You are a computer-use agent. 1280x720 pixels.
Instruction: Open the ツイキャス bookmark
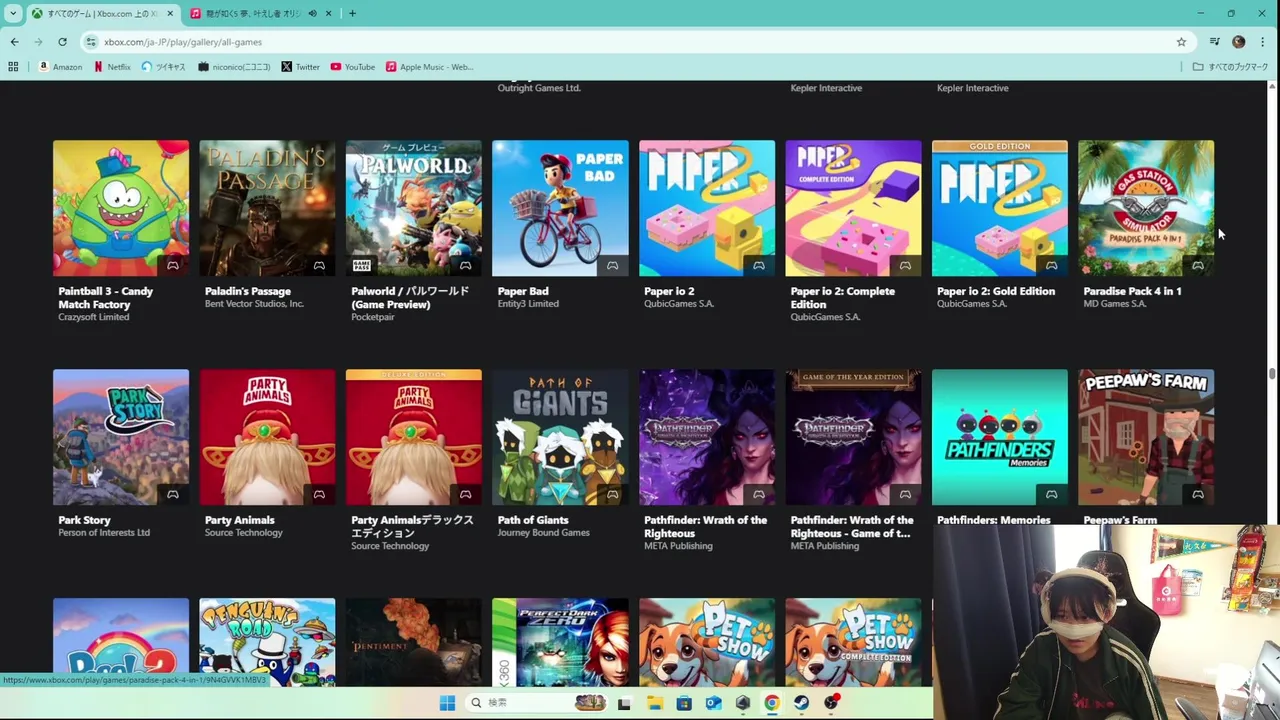163,67
